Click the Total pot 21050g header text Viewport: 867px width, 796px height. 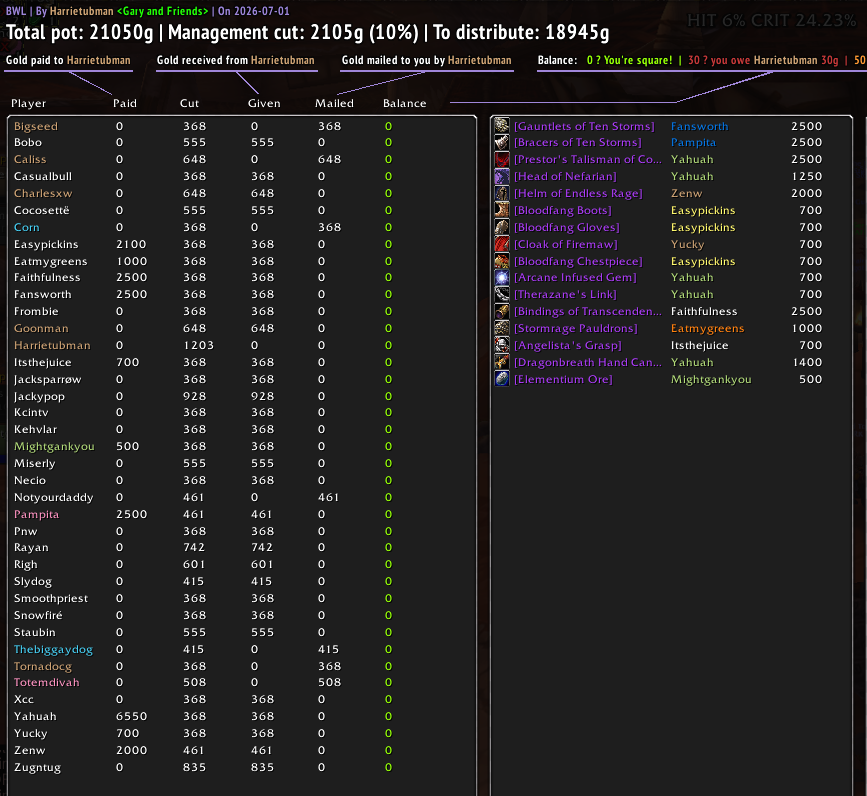click(x=79, y=33)
